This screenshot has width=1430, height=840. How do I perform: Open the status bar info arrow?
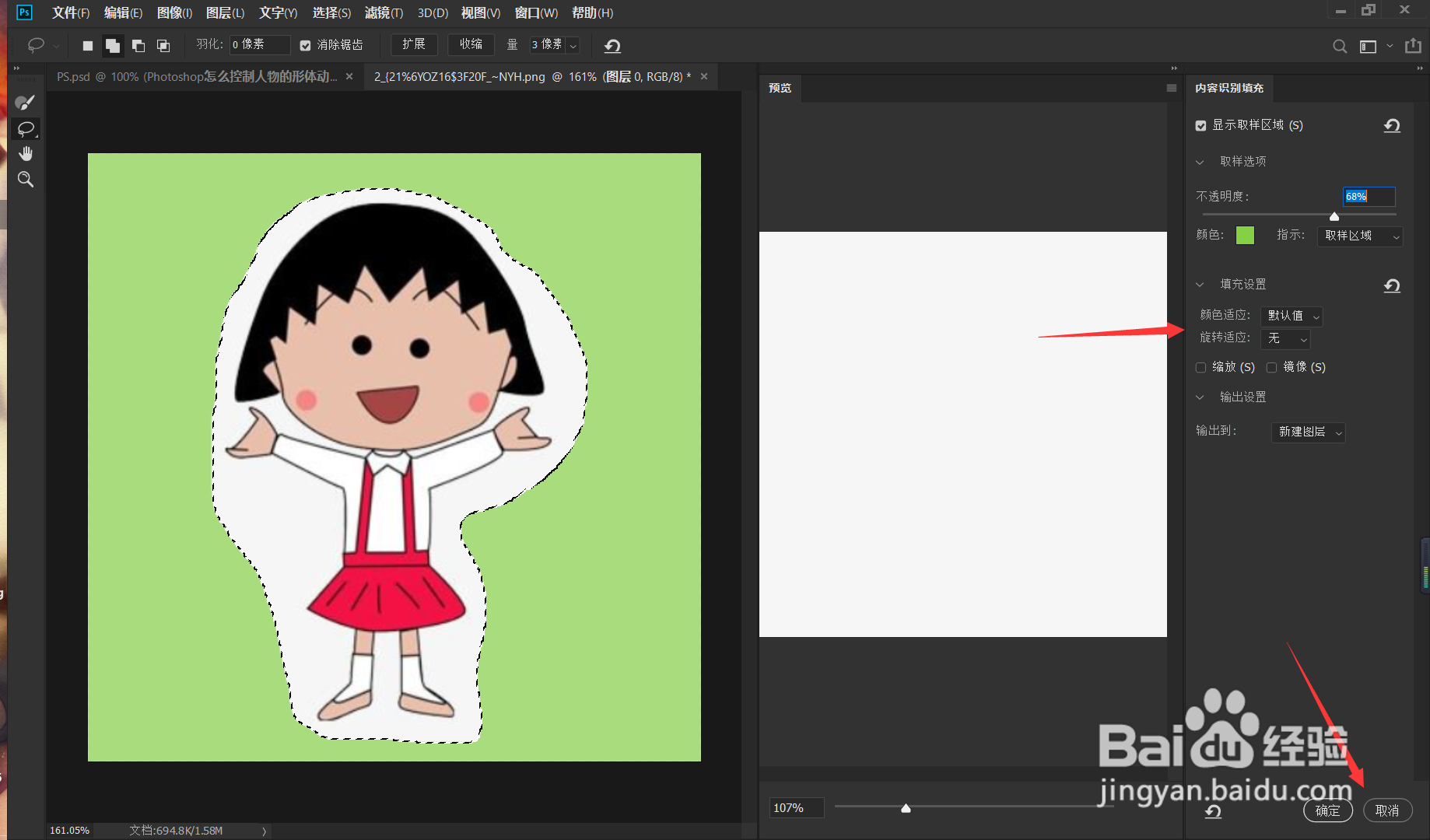[x=265, y=831]
